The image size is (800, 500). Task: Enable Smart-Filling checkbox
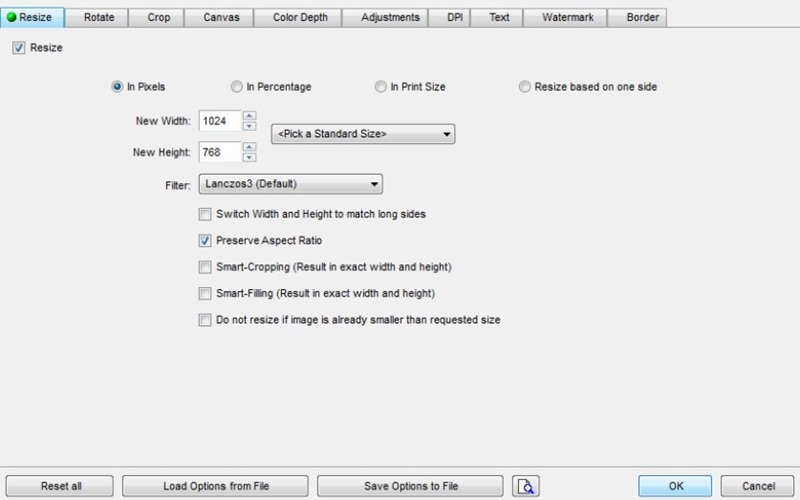pyautogui.click(x=205, y=294)
